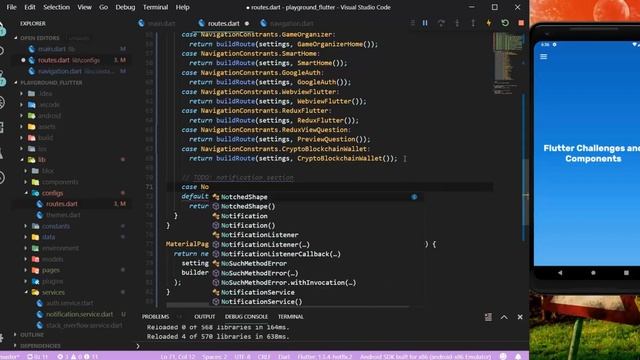This screenshot has height=360, width=640.
Task: Open errors and warnings count in status bar
Action: (78, 356)
